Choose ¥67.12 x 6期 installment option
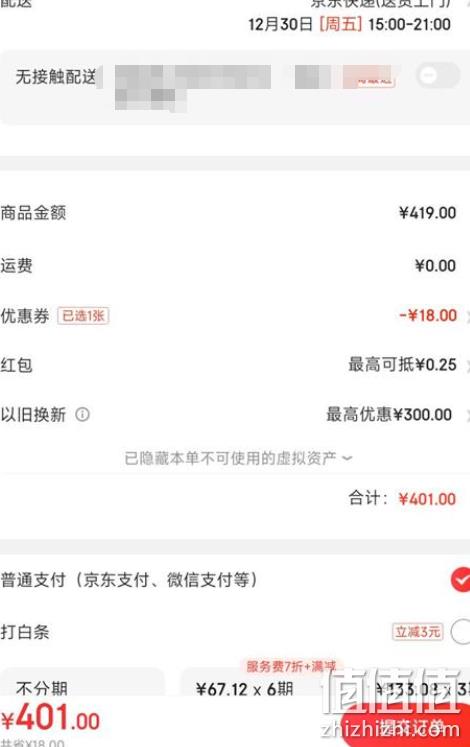 click(x=244, y=689)
